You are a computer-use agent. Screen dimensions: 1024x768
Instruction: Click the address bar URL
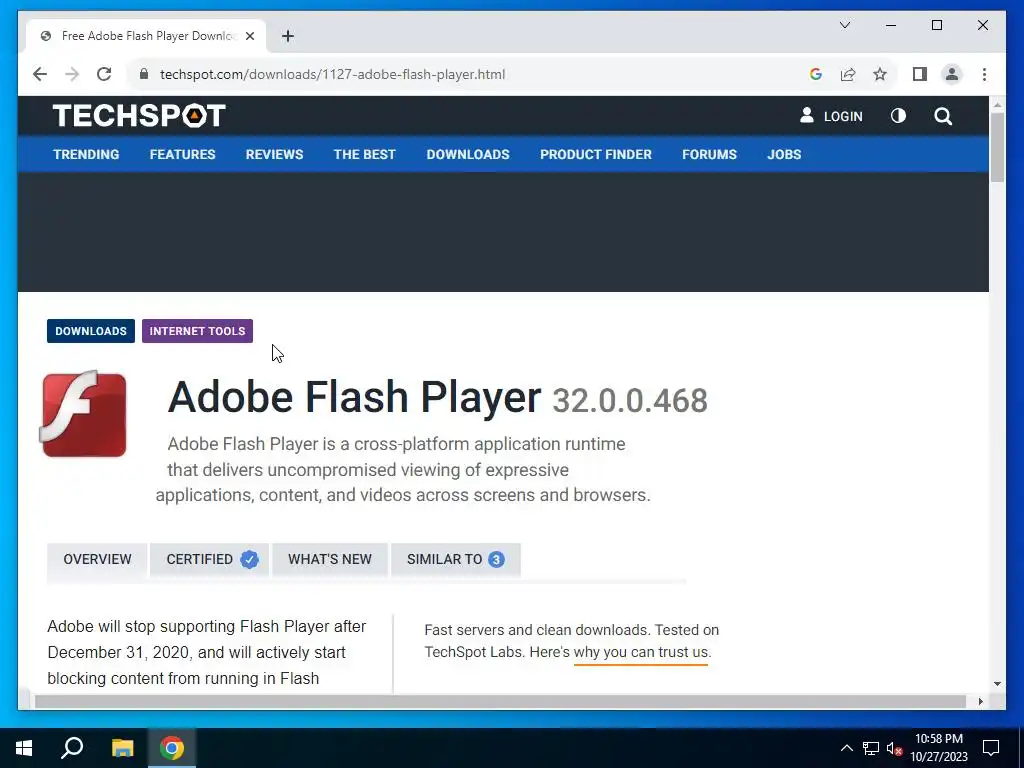pos(332,74)
